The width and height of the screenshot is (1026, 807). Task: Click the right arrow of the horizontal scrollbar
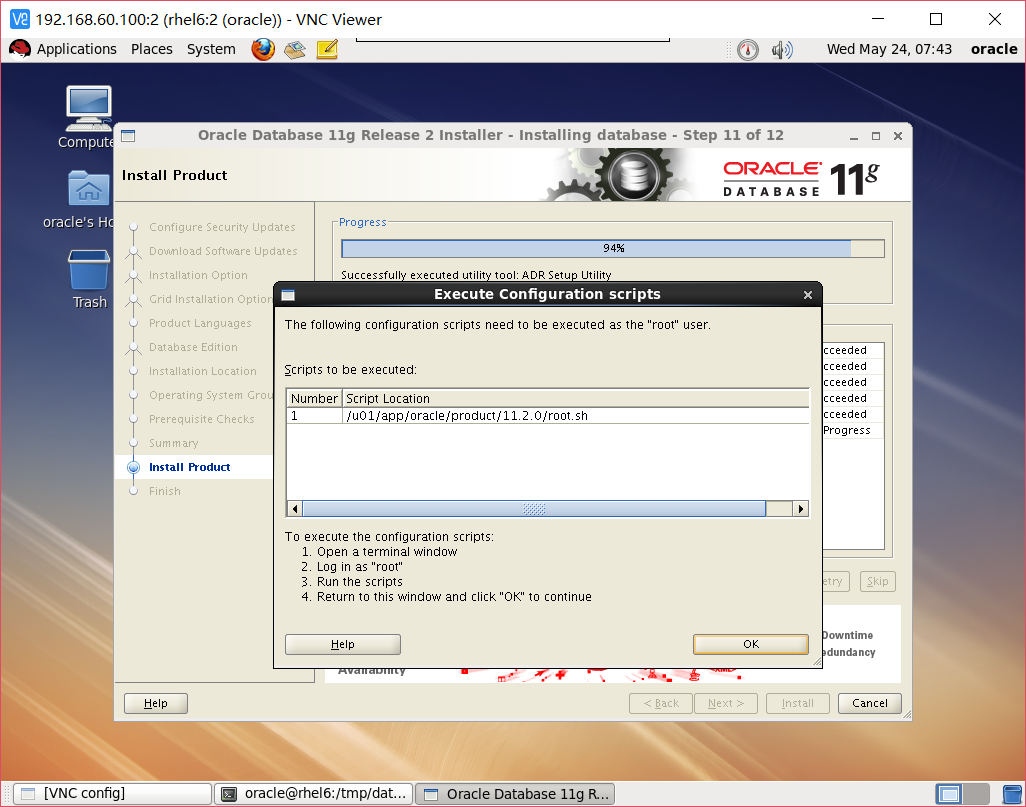[x=800, y=508]
